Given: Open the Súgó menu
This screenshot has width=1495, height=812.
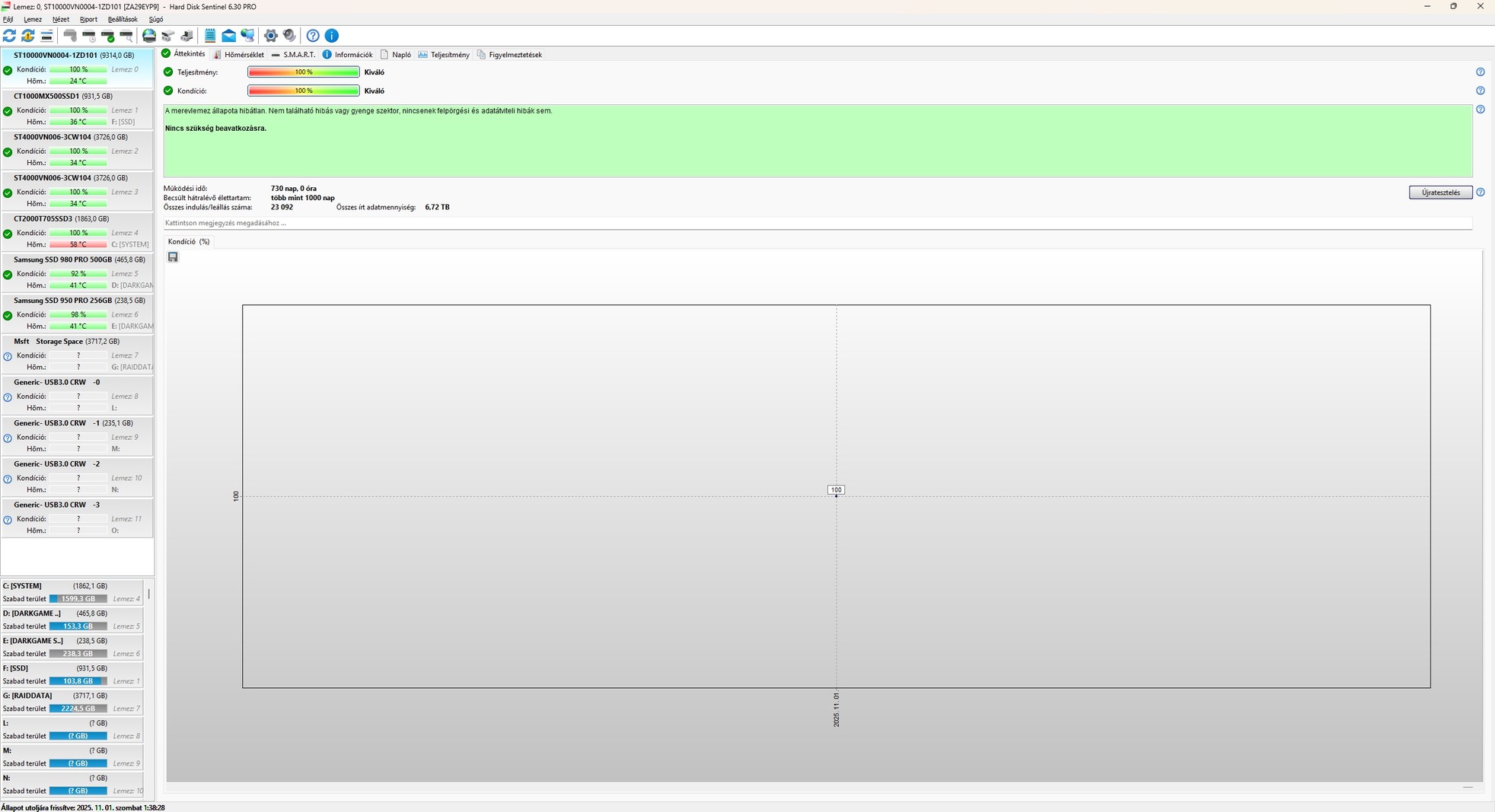Looking at the screenshot, I should click(156, 20).
